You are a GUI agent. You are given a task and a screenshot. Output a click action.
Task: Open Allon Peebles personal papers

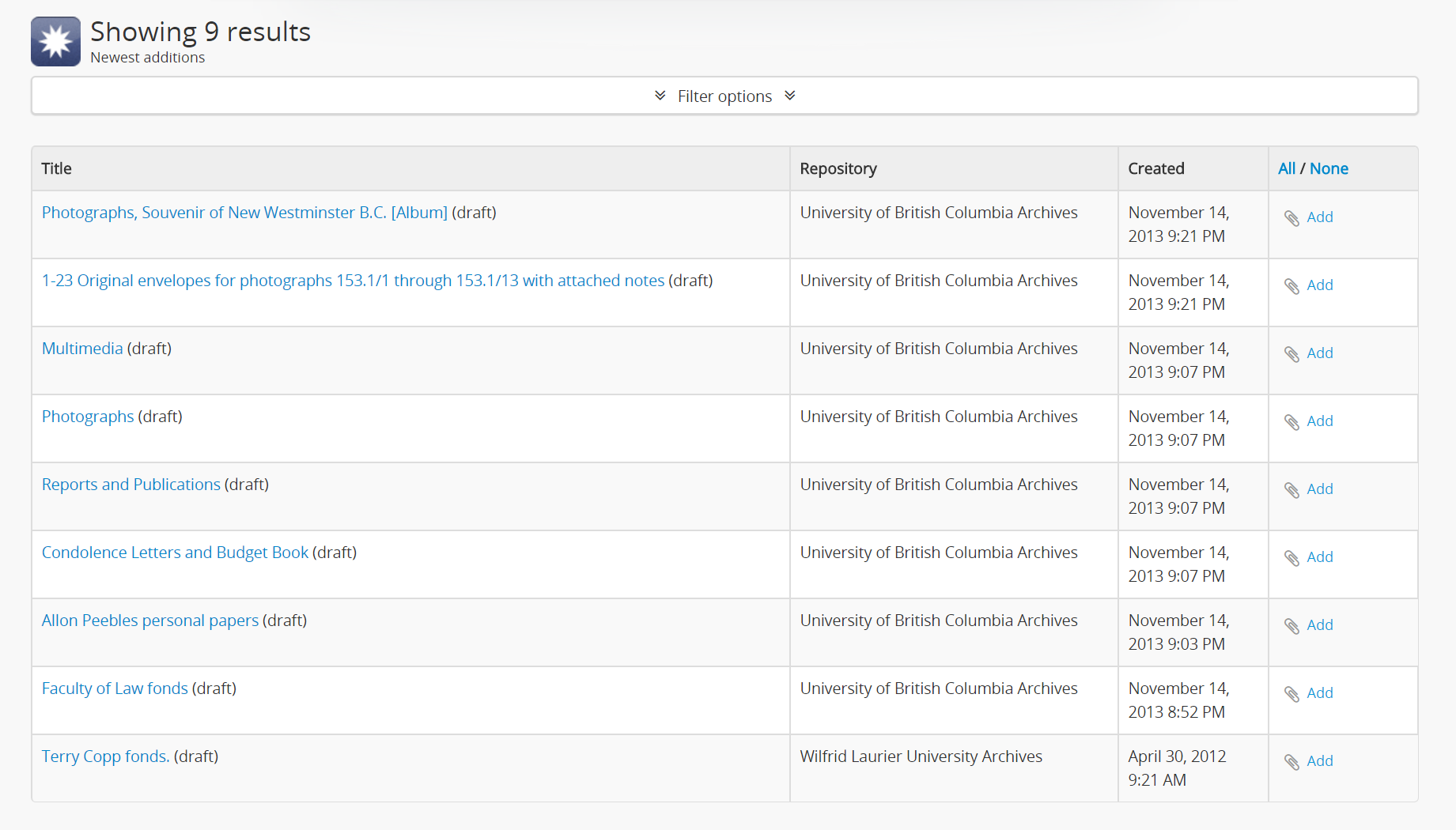(x=150, y=621)
